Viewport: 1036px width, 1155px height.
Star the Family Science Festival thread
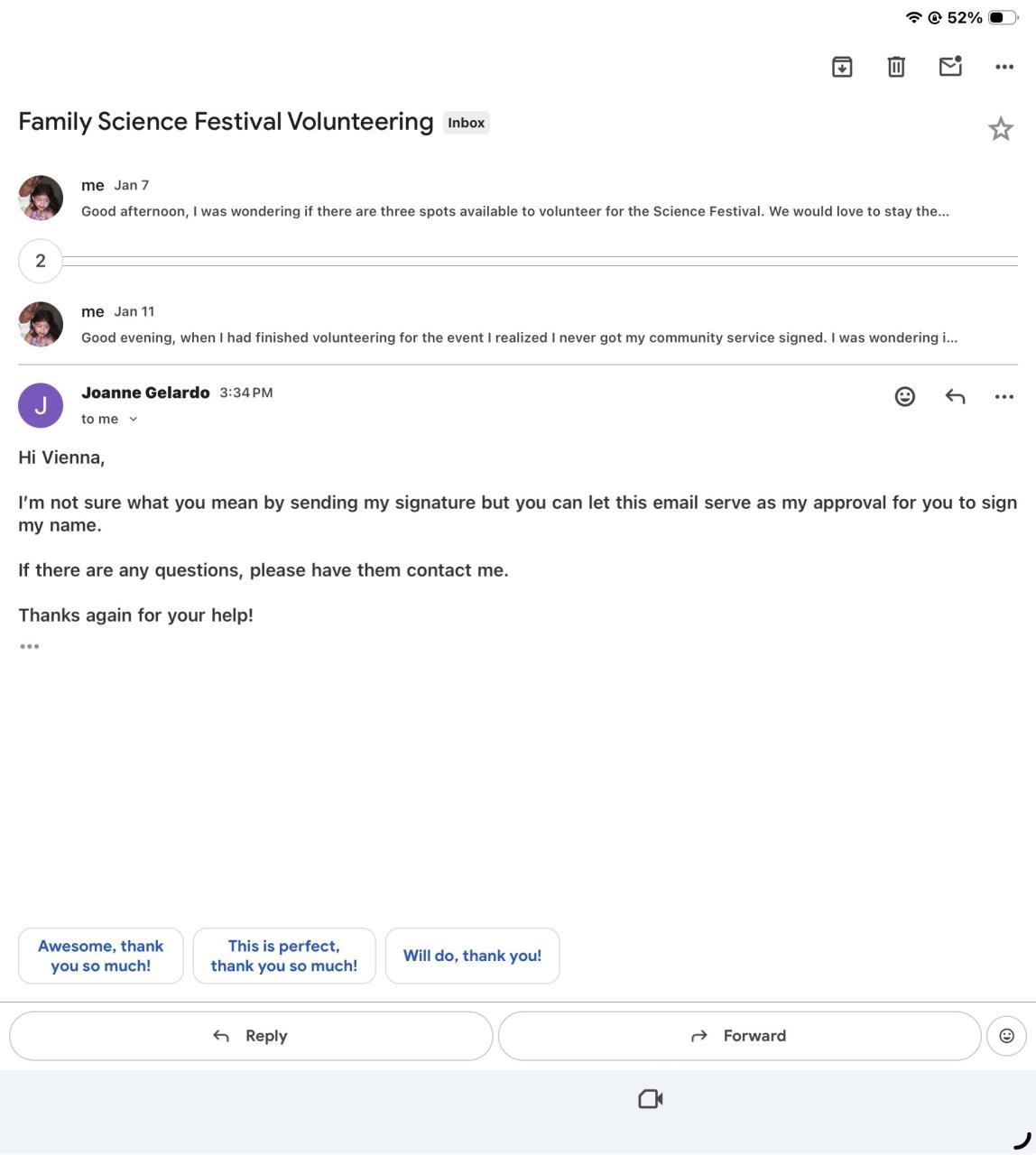pyautogui.click(x=1001, y=129)
